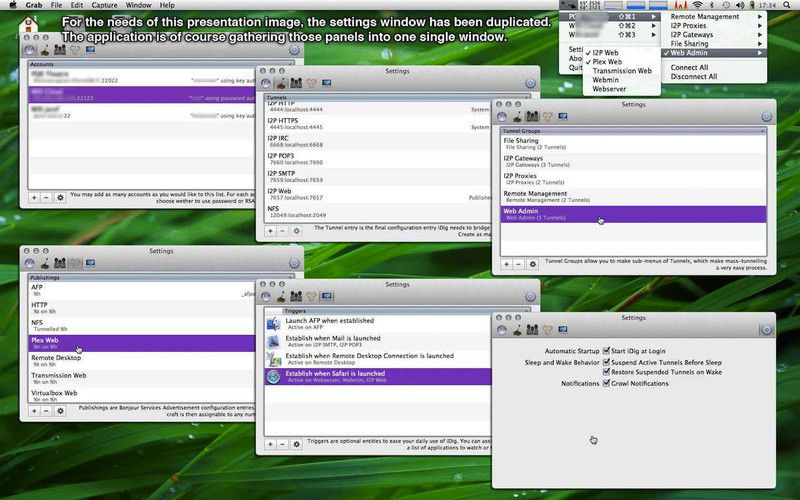Open general preferences gear in the Accounts window

(294, 50)
